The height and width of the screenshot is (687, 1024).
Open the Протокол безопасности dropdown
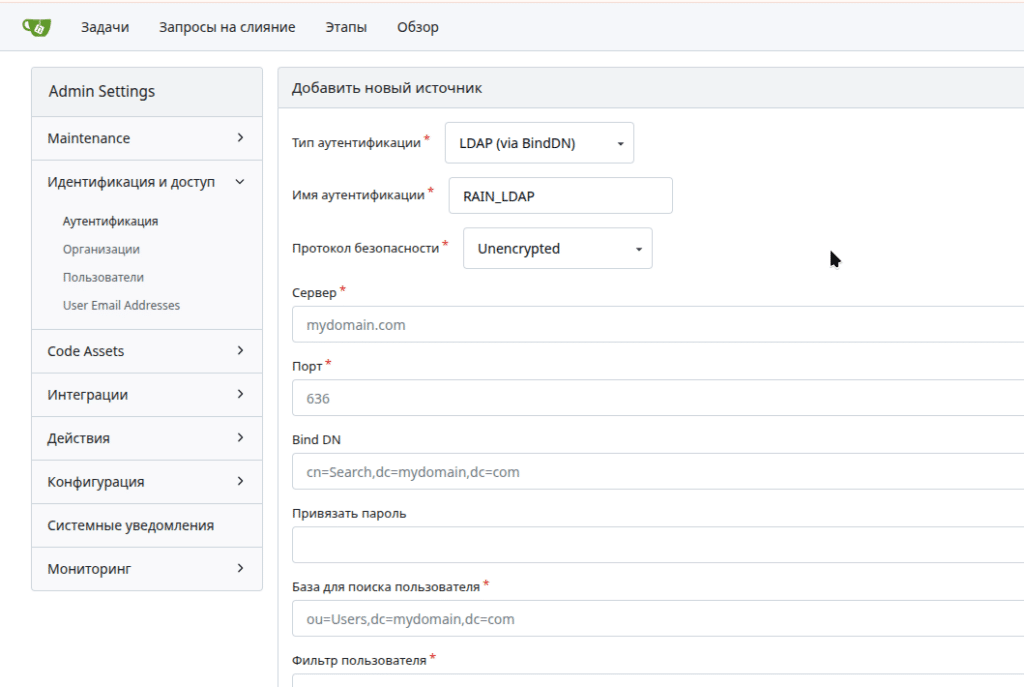point(557,247)
